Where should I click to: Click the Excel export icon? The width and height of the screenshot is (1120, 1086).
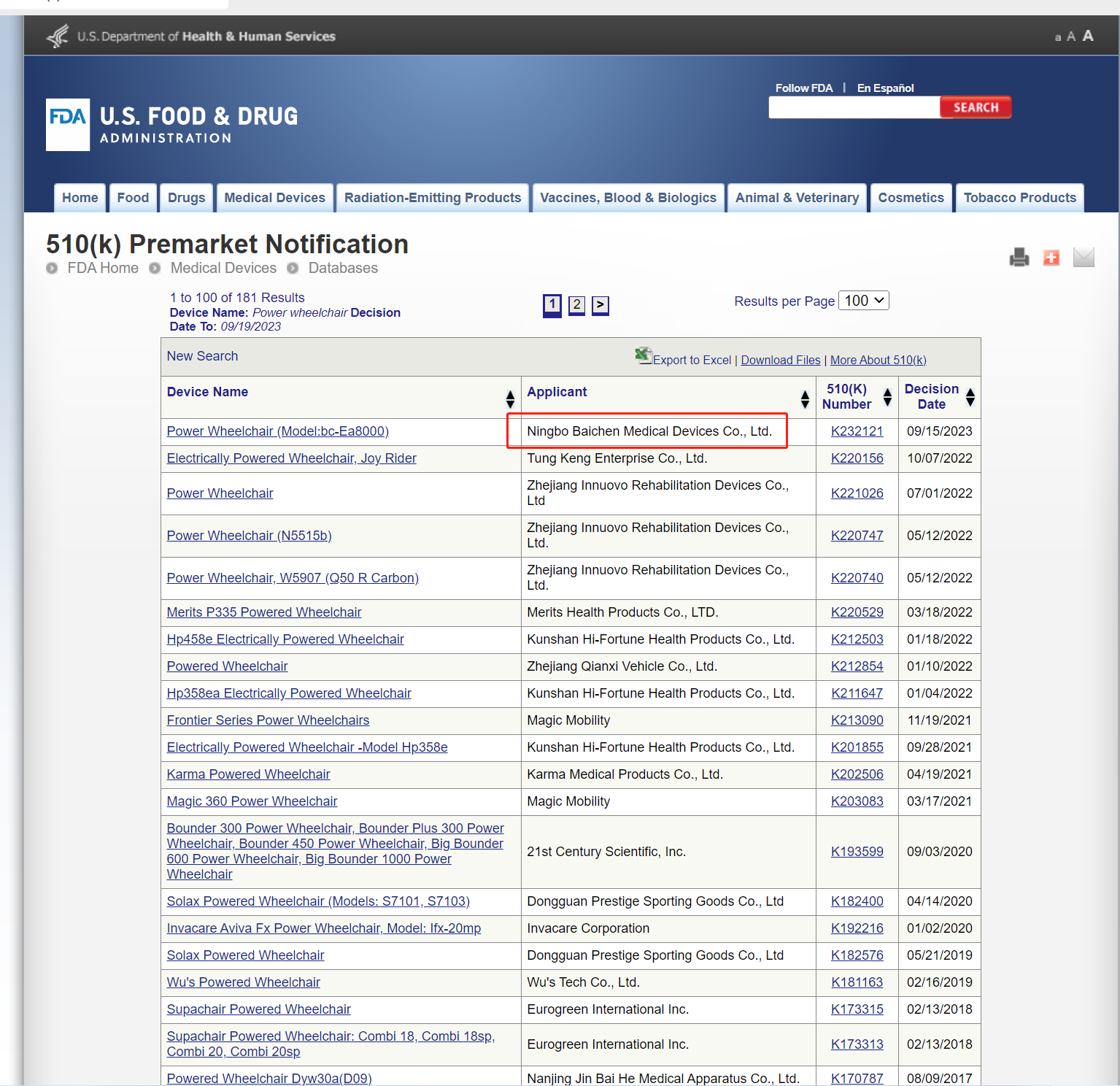(x=644, y=355)
